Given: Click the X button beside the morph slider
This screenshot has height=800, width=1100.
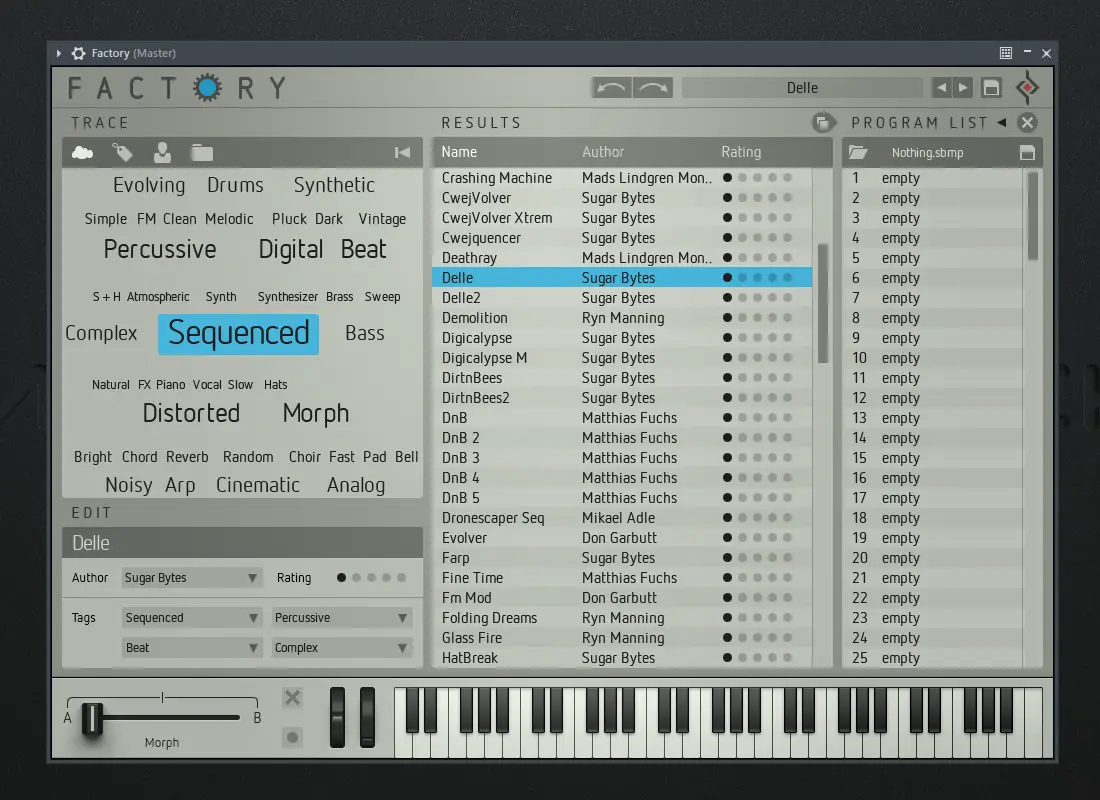Looking at the screenshot, I should pos(293,698).
